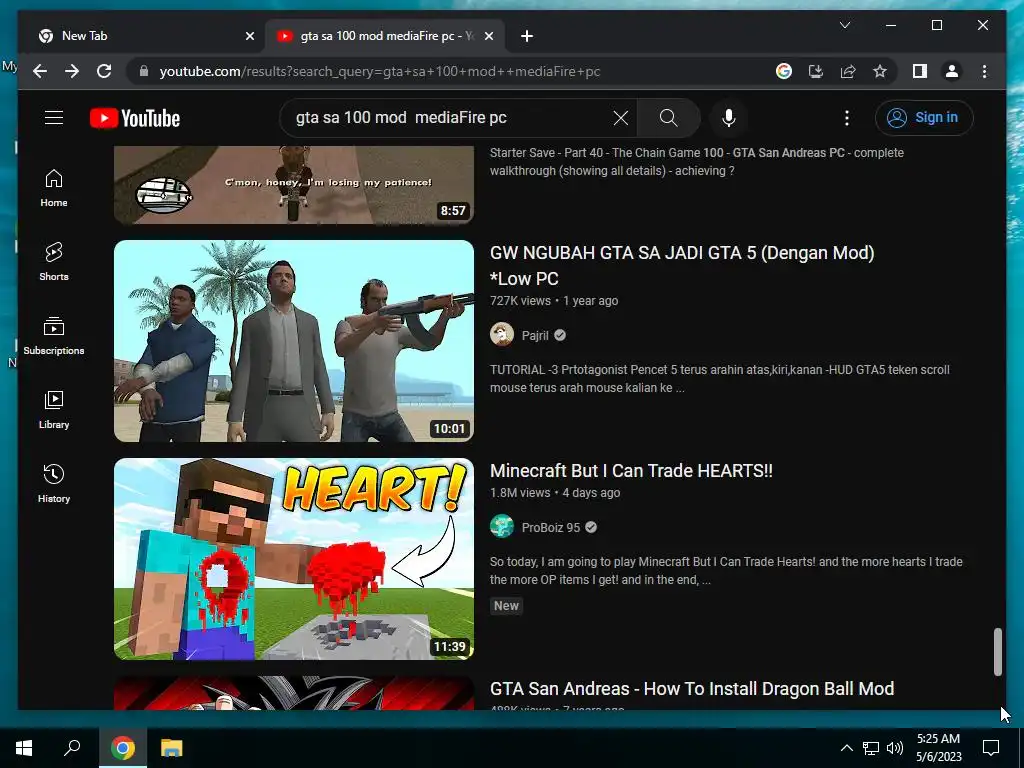Submit search with the magnifier button
This screenshot has height=768, width=1024.
[668, 118]
